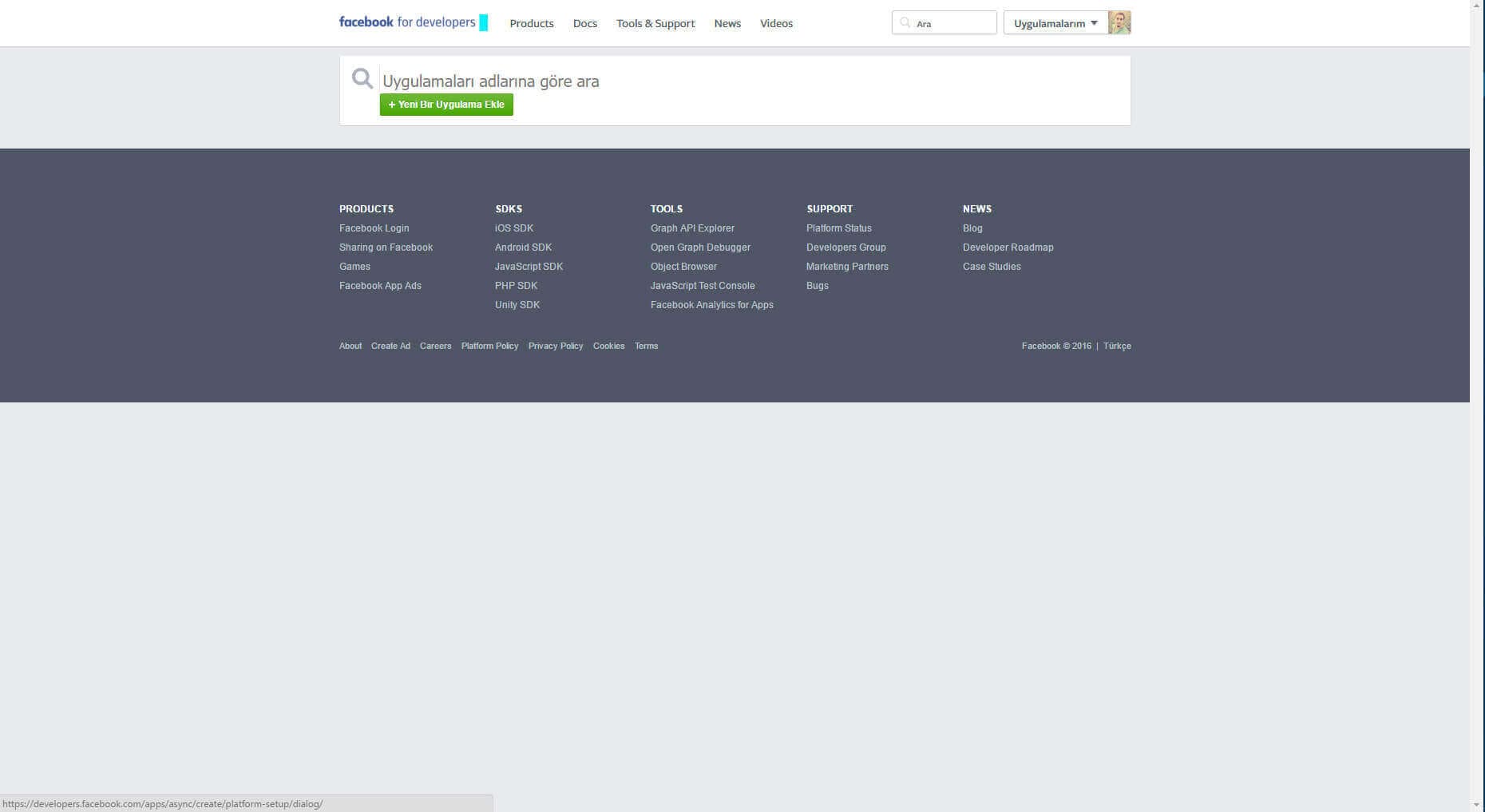Open Developers Group link
This screenshot has width=1485, height=812.
click(x=846, y=248)
